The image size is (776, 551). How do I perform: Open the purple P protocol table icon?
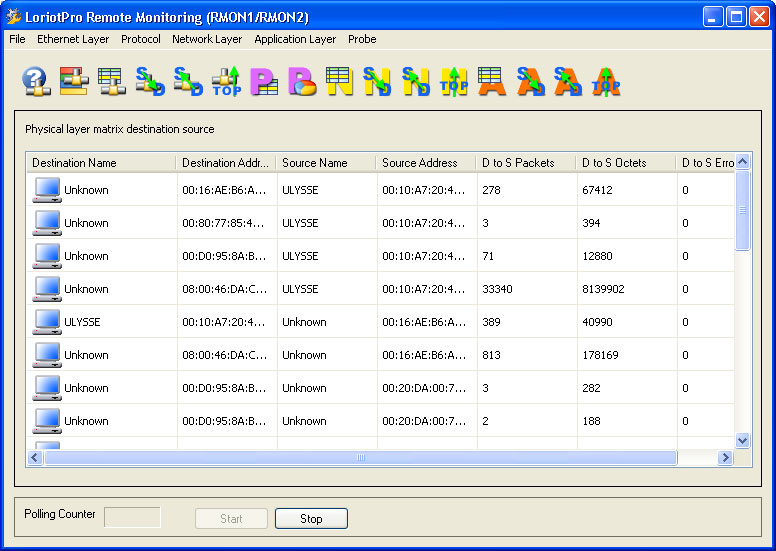coord(264,81)
